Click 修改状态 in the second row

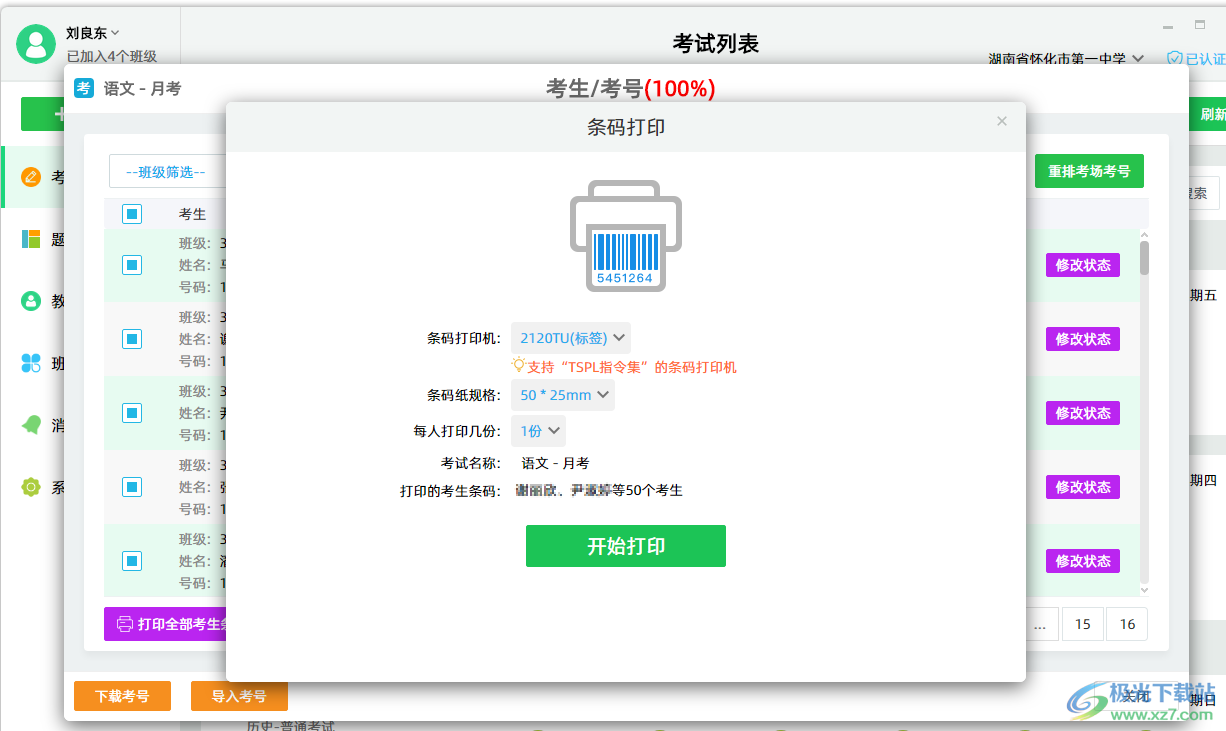point(1083,339)
